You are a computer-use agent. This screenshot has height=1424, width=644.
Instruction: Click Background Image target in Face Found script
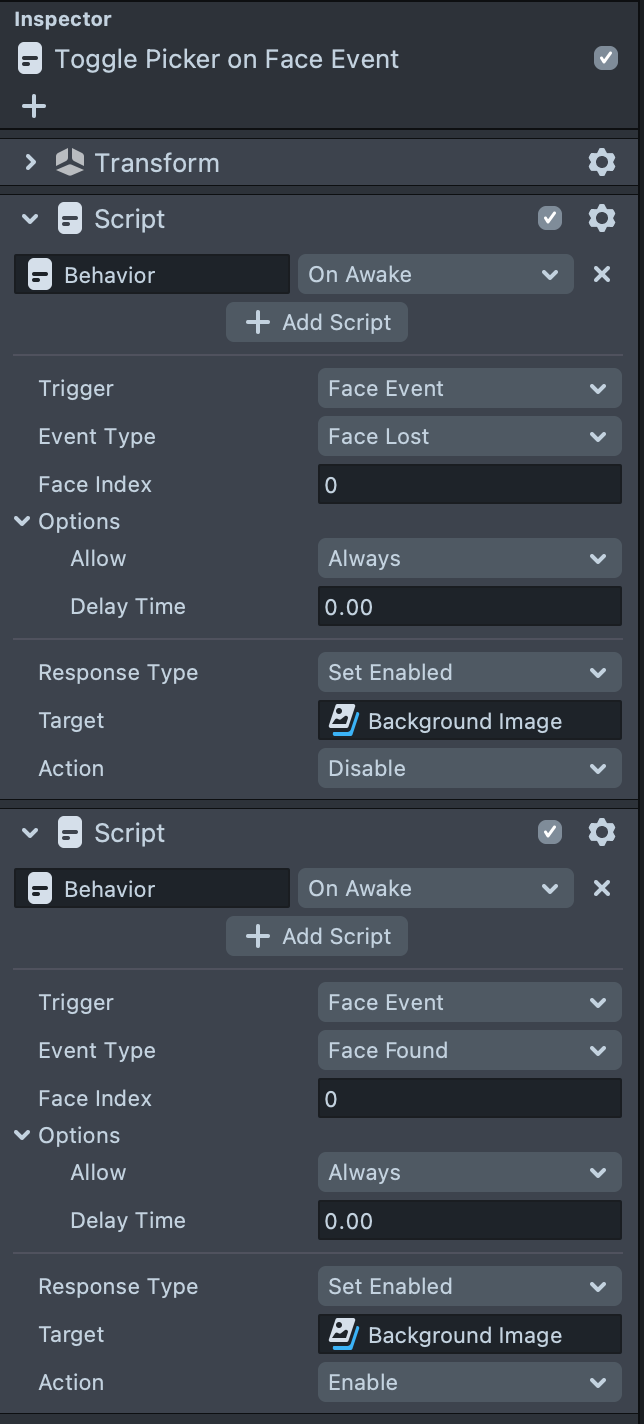coord(469,1335)
